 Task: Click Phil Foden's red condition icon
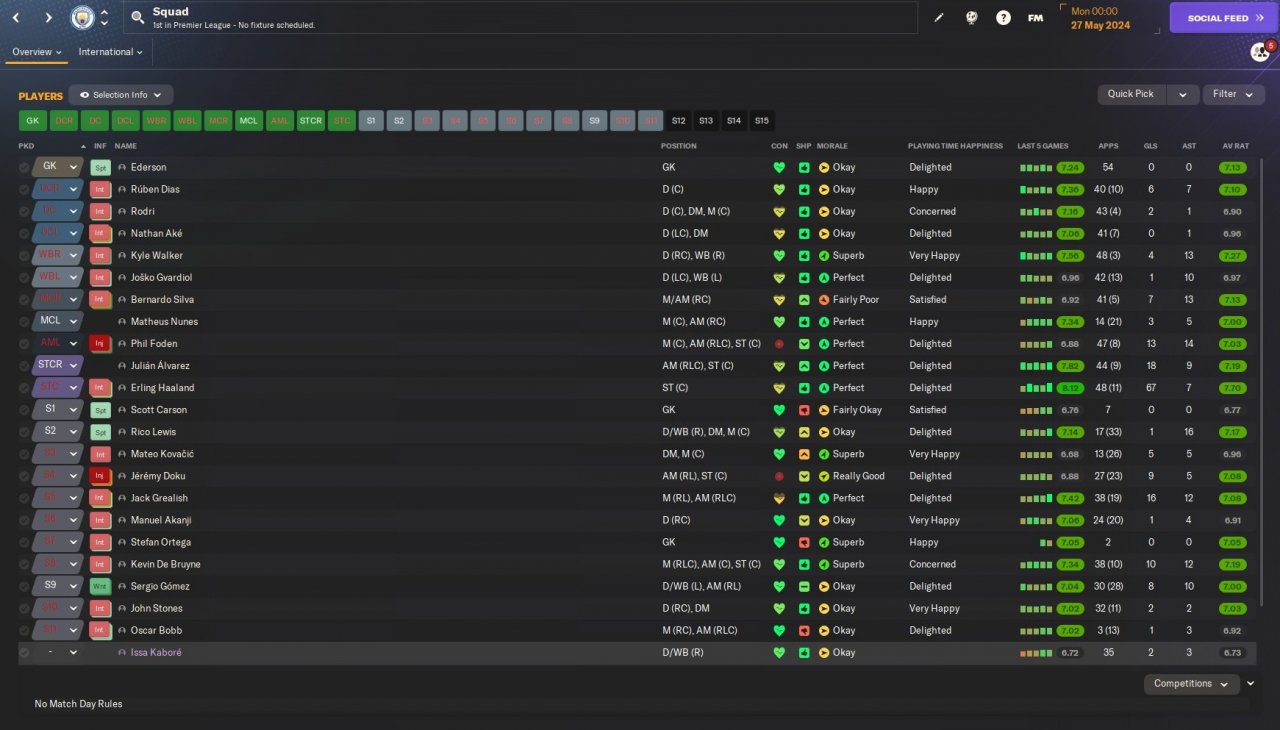[x=779, y=344]
